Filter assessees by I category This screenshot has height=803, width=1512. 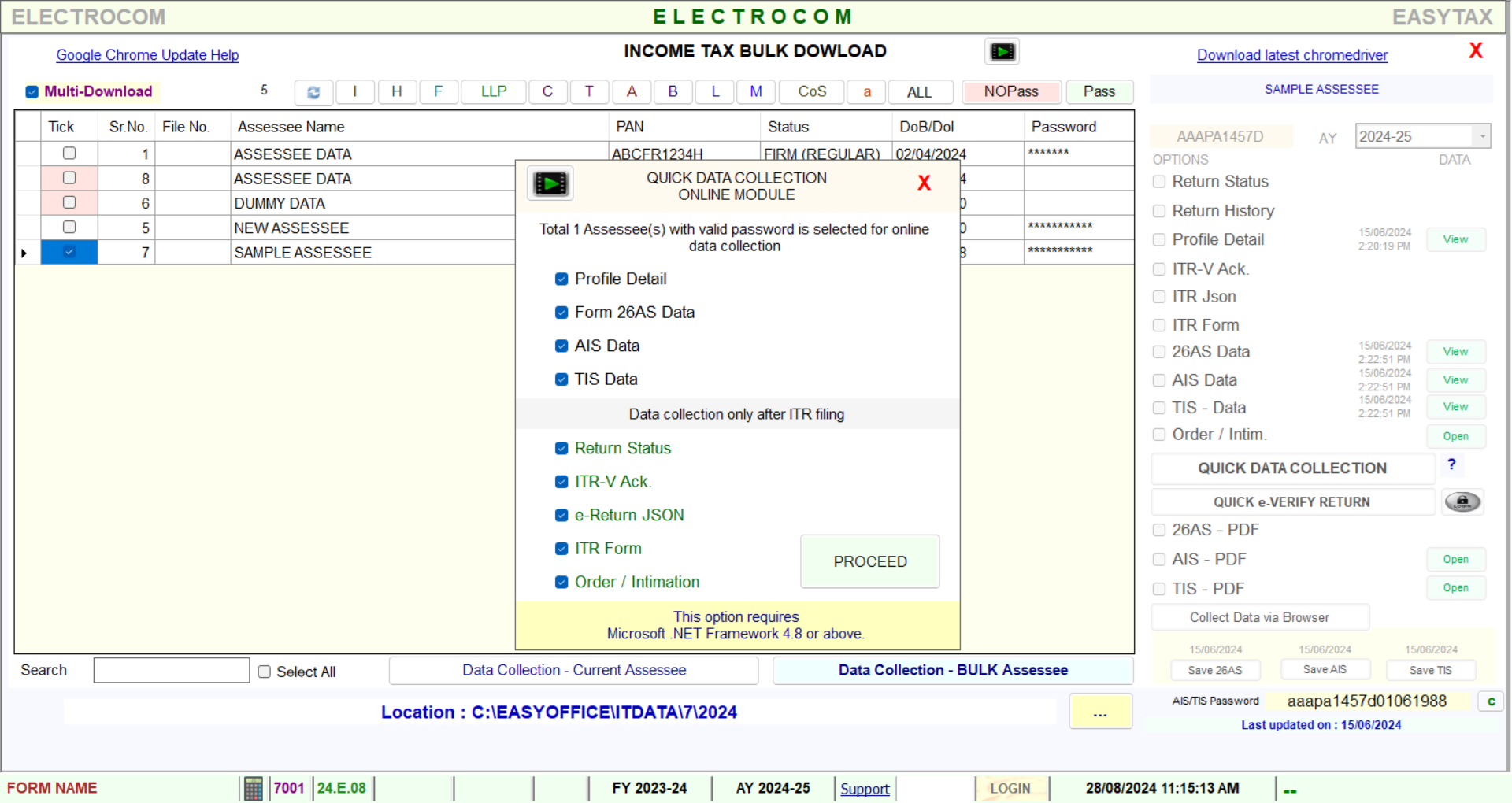(x=355, y=92)
